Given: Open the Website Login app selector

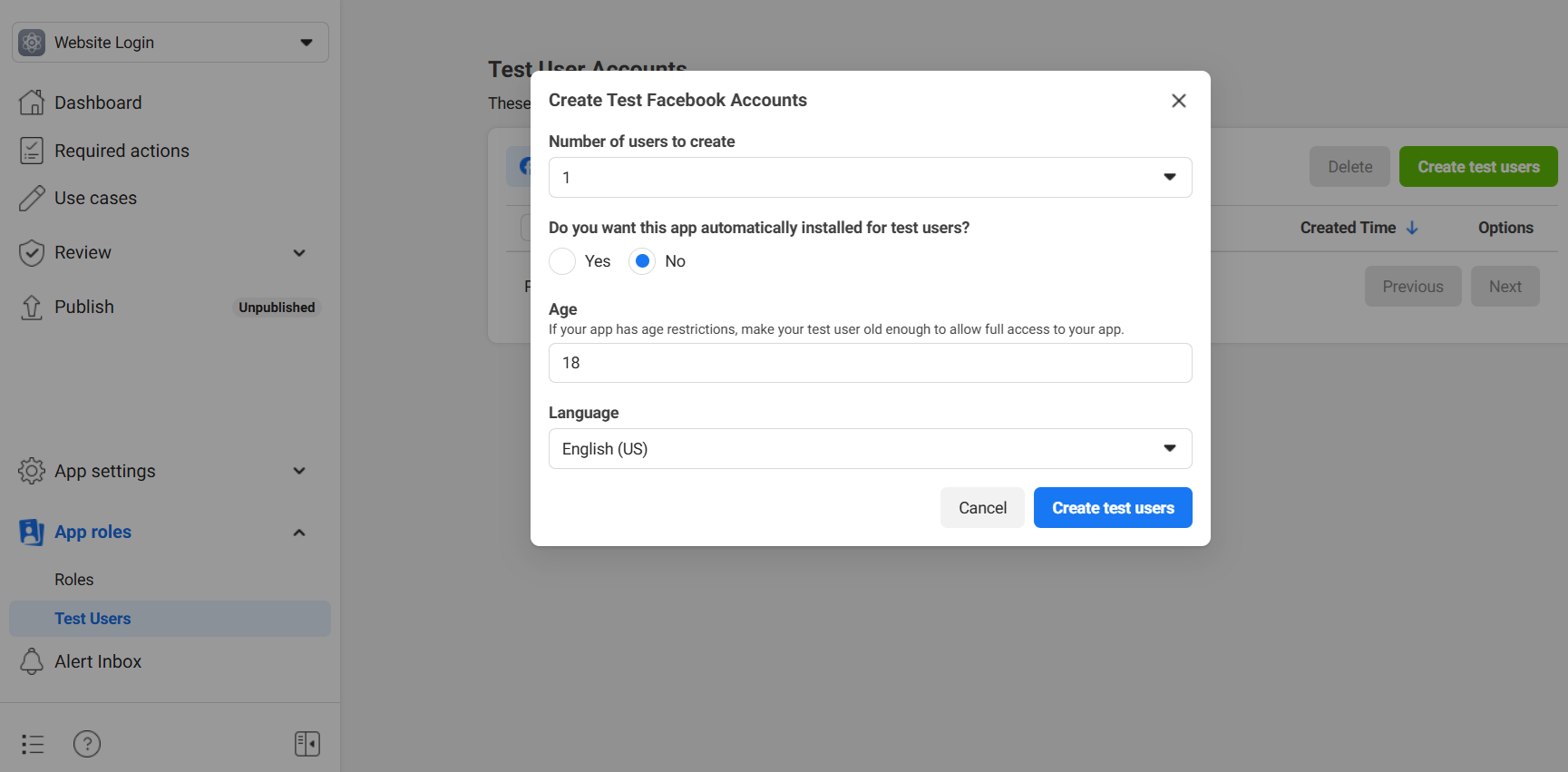Looking at the screenshot, I should click(x=170, y=43).
